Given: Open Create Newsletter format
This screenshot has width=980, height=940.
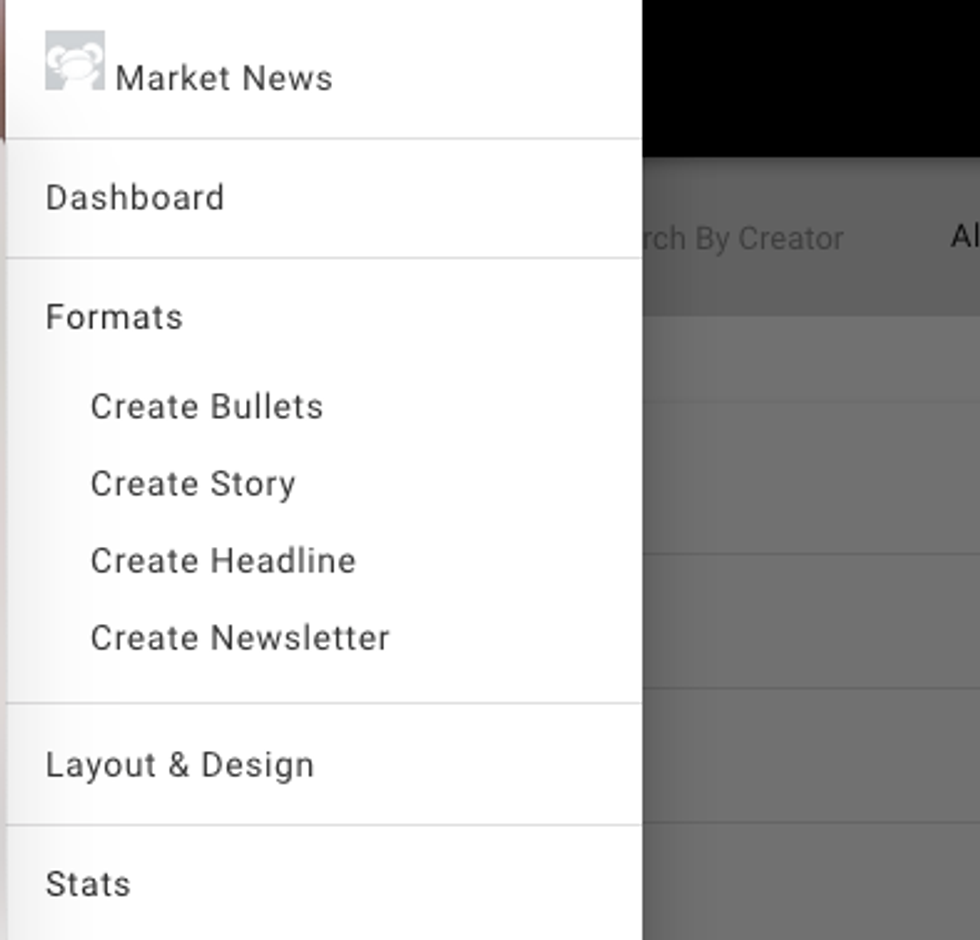Looking at the screenshot, I should 240,638.
